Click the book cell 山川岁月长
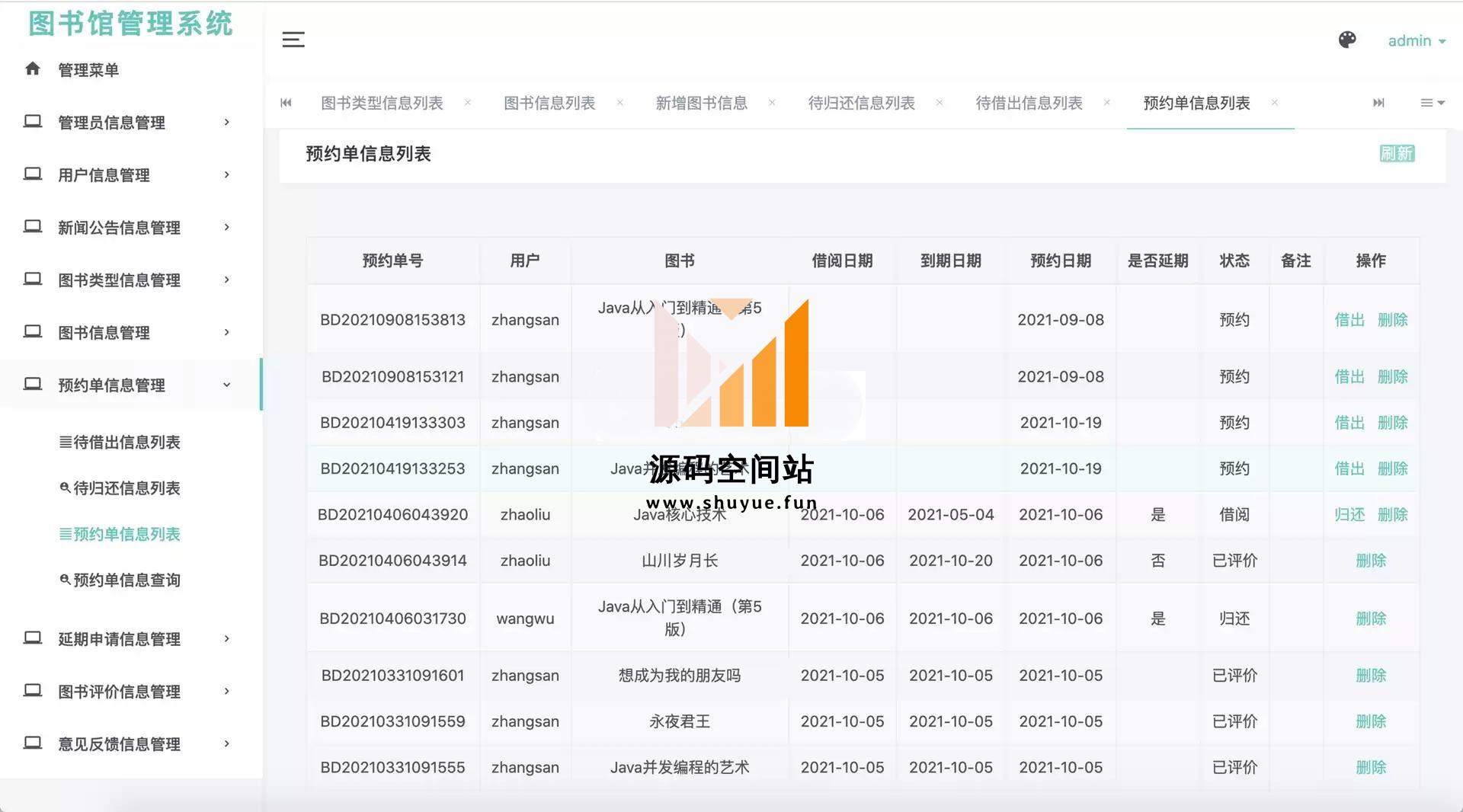This screenshot has height=812, width=1463. 680,561
